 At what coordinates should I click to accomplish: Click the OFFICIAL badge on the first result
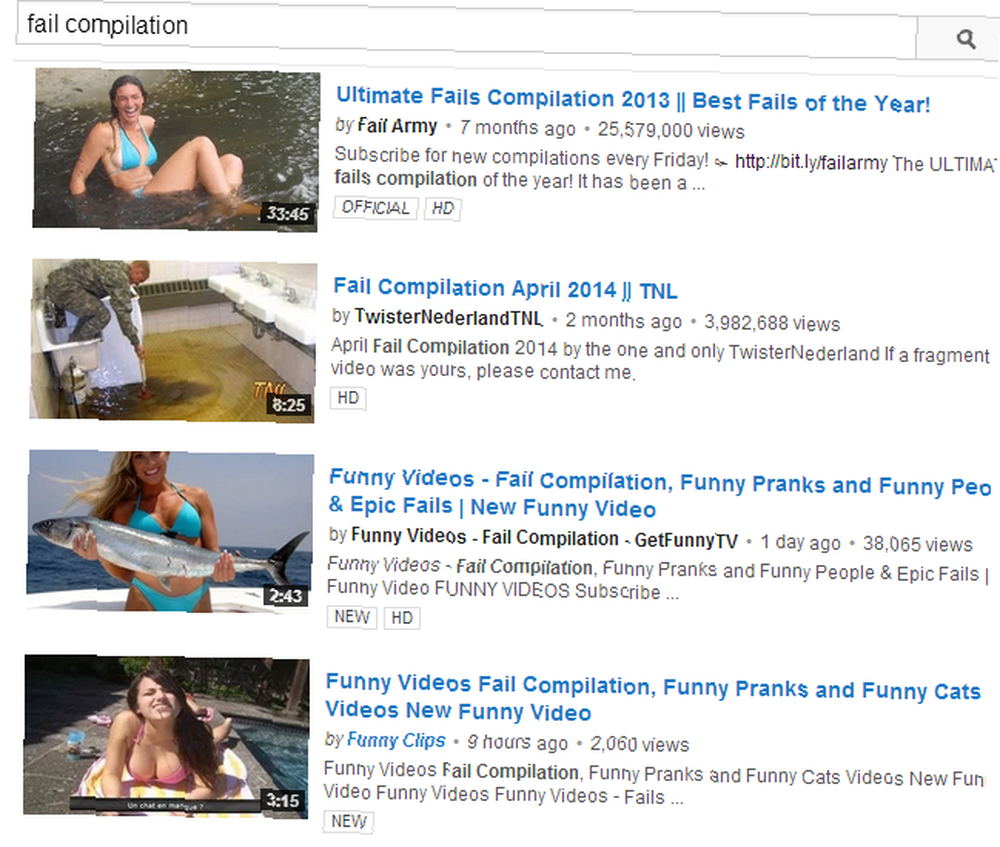coord(376,207)
